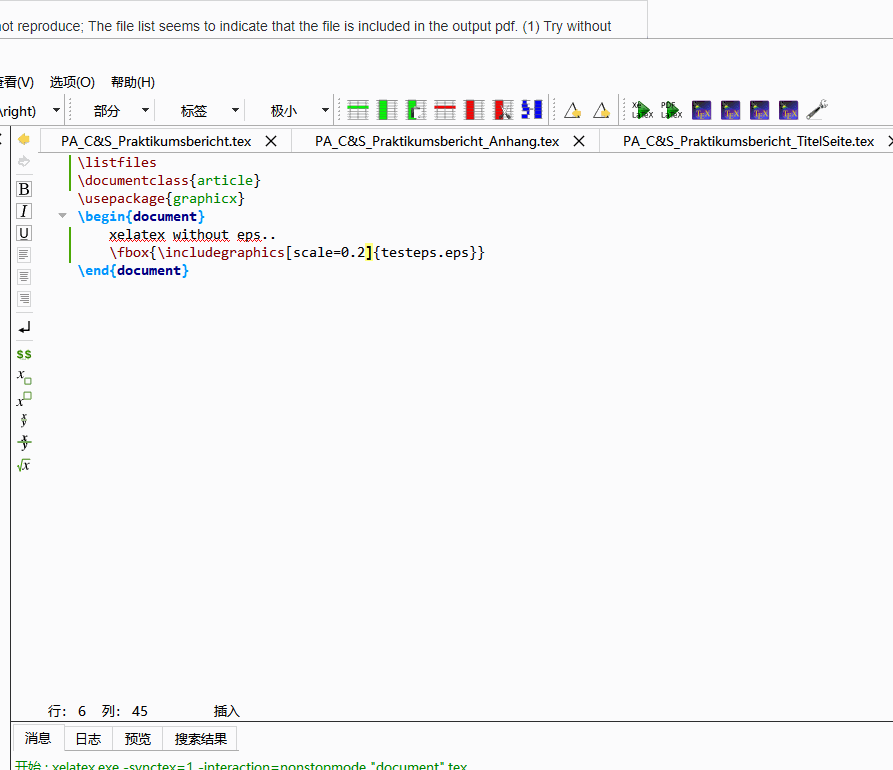
Task: Toggle underline formatting
Action: pos(23,232)
